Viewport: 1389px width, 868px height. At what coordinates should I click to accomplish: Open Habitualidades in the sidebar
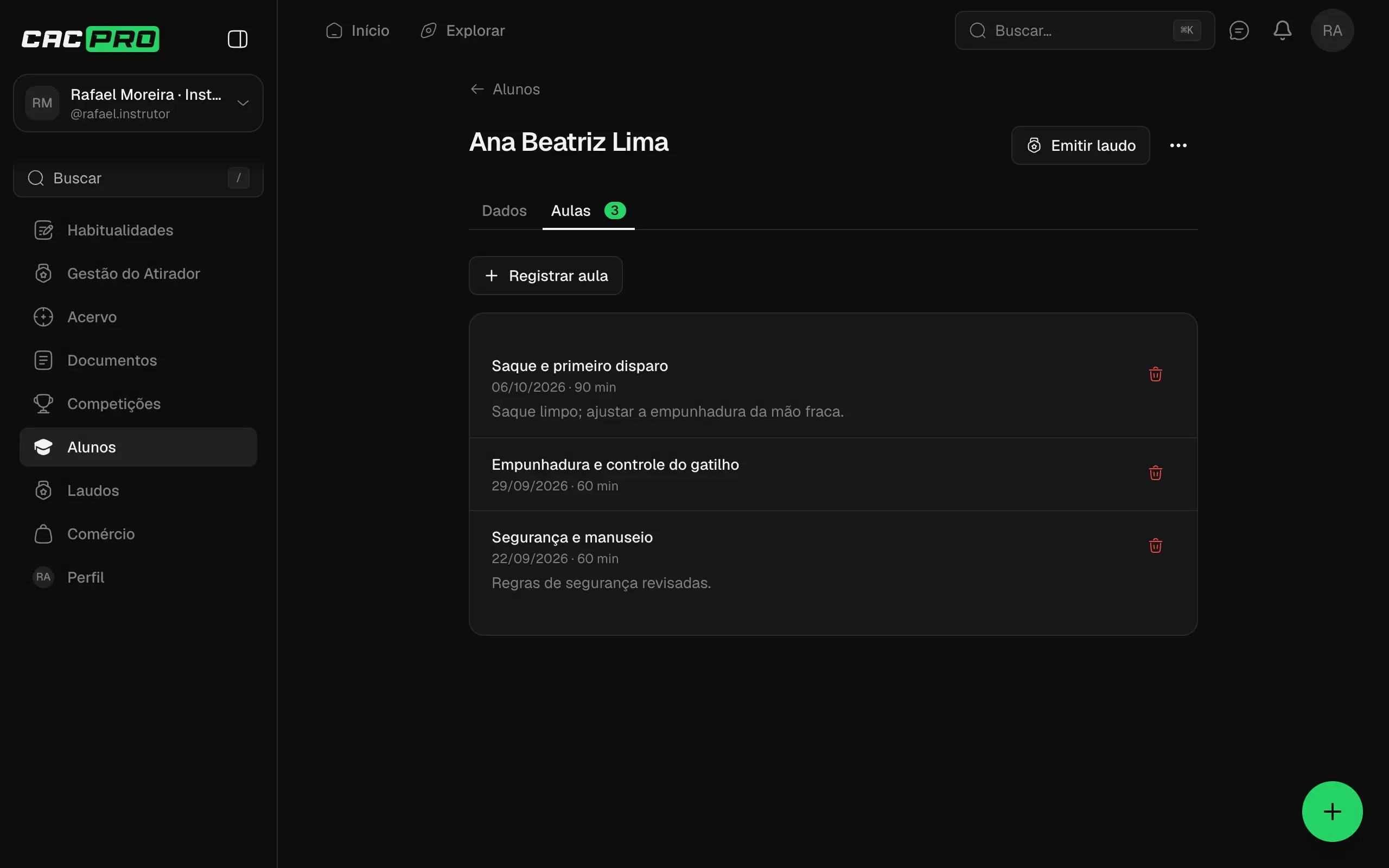[x=138, y=230]
